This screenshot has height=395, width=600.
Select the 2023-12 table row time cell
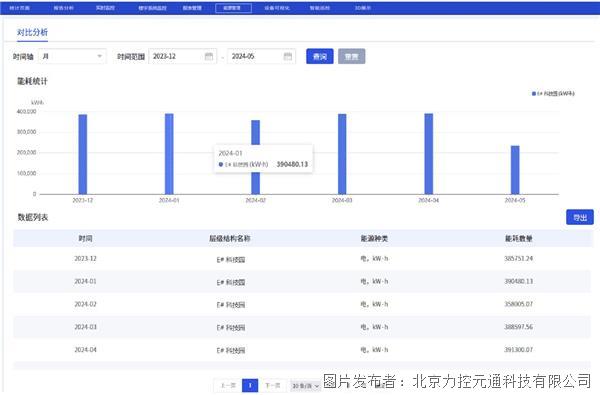pyautogui.click(x=85, y=259)
